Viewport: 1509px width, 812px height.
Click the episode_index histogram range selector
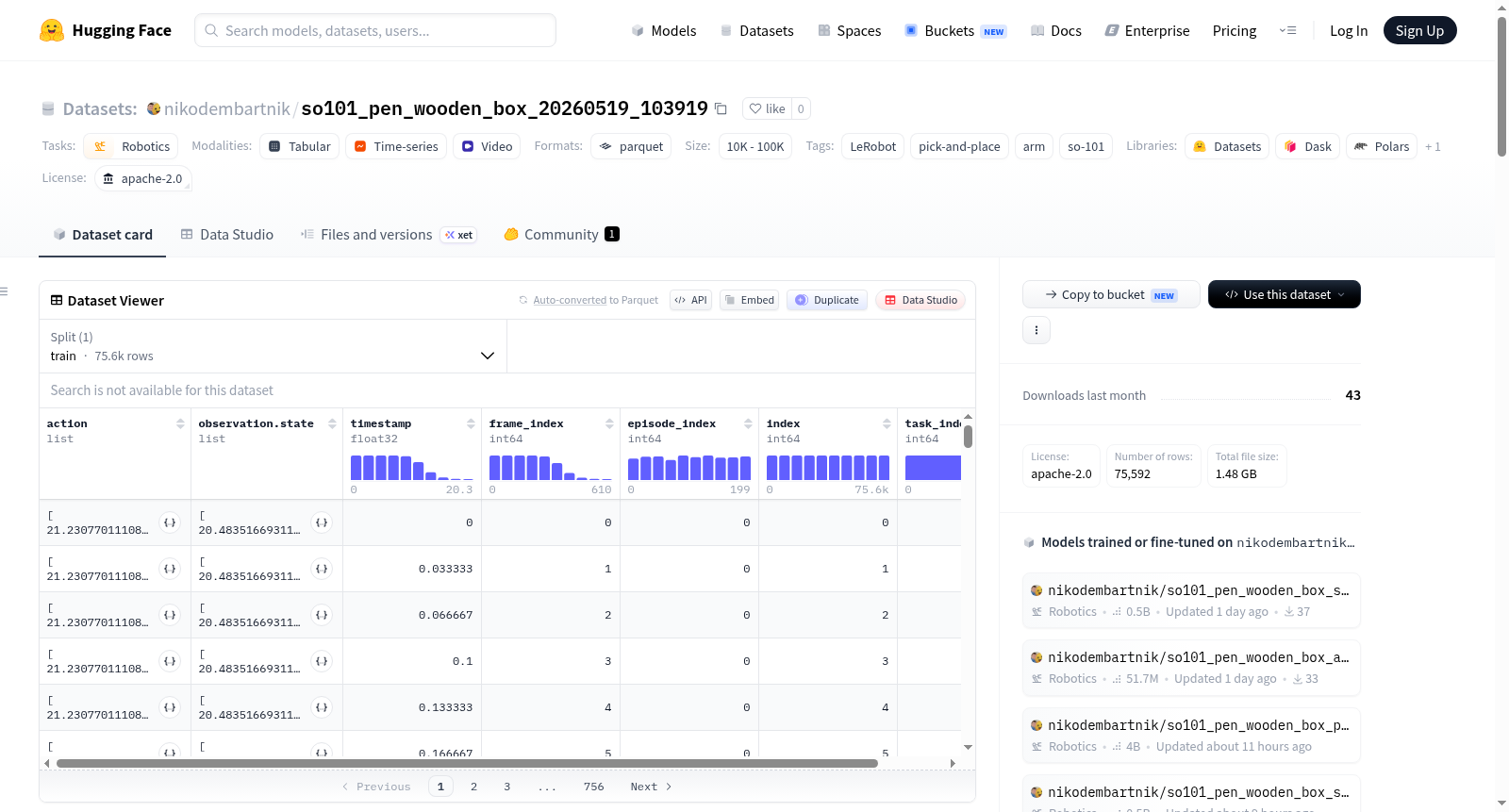click(689, 468)
